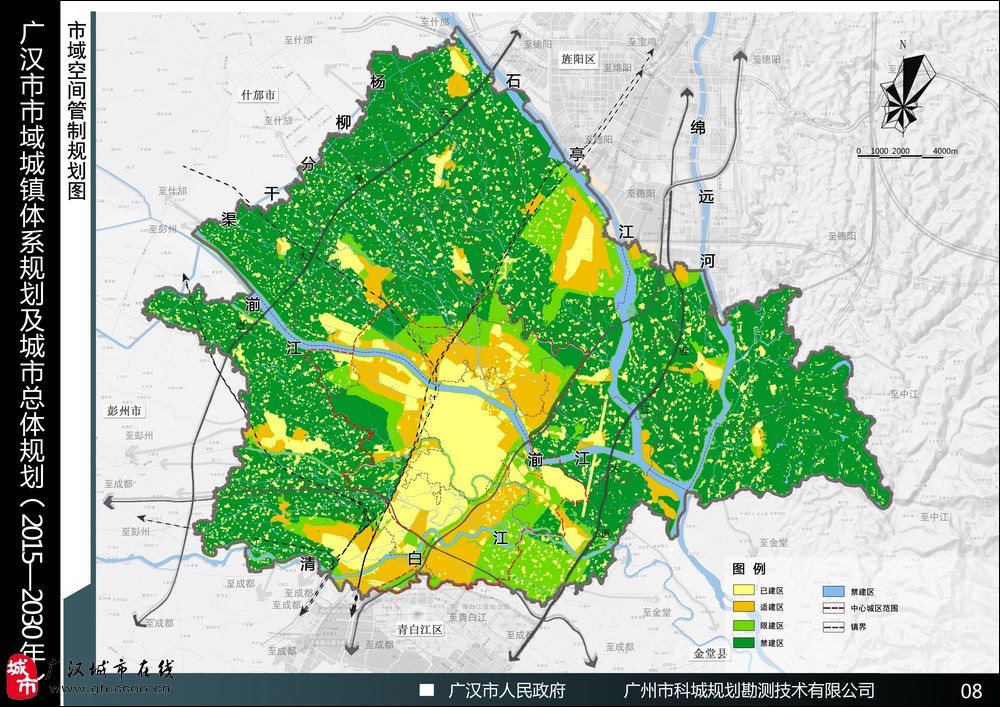Click white square before 广汉市人民政府
The image size is (1000, 707).
[x=427, y=690]
